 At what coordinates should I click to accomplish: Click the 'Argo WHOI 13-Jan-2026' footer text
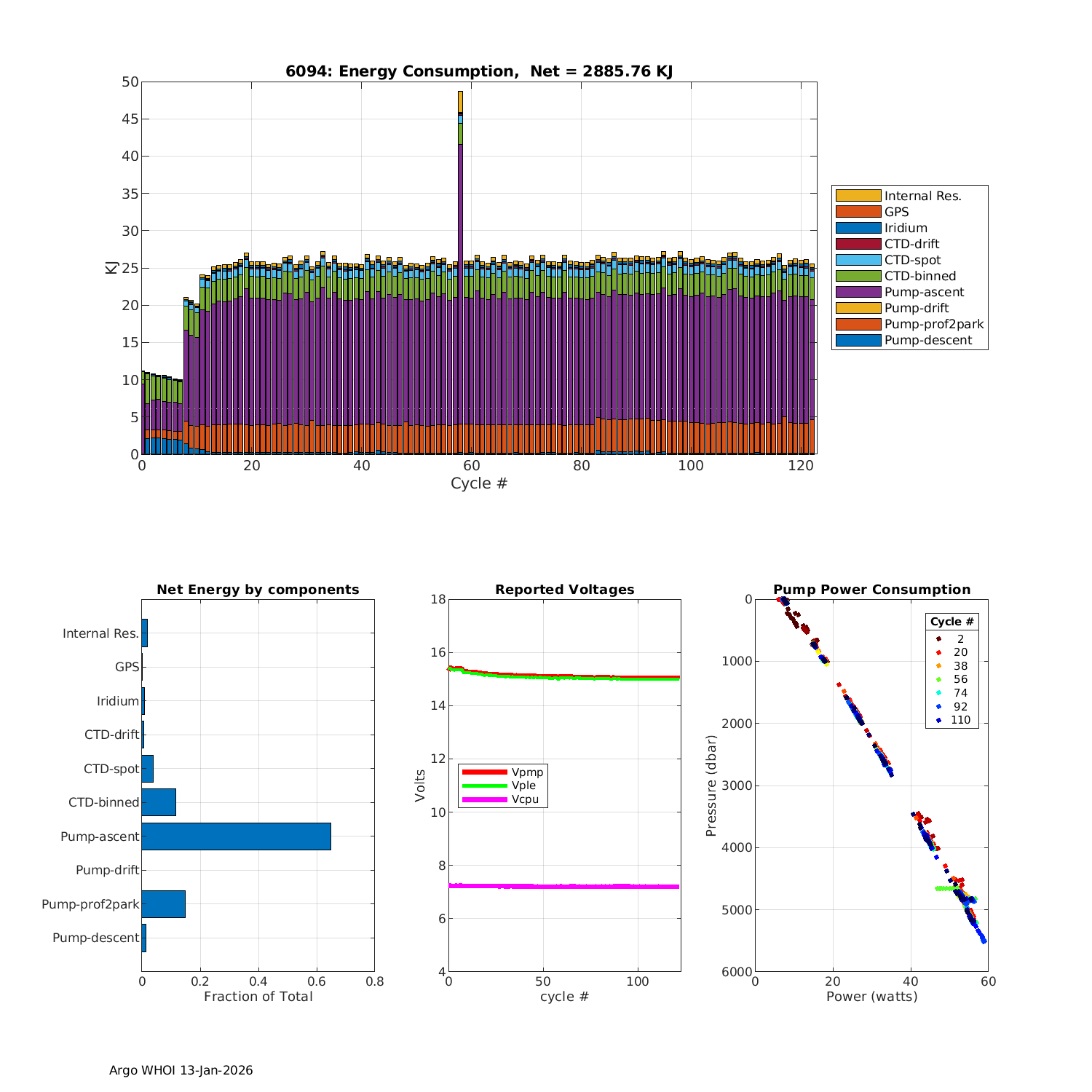[181, 1070]
